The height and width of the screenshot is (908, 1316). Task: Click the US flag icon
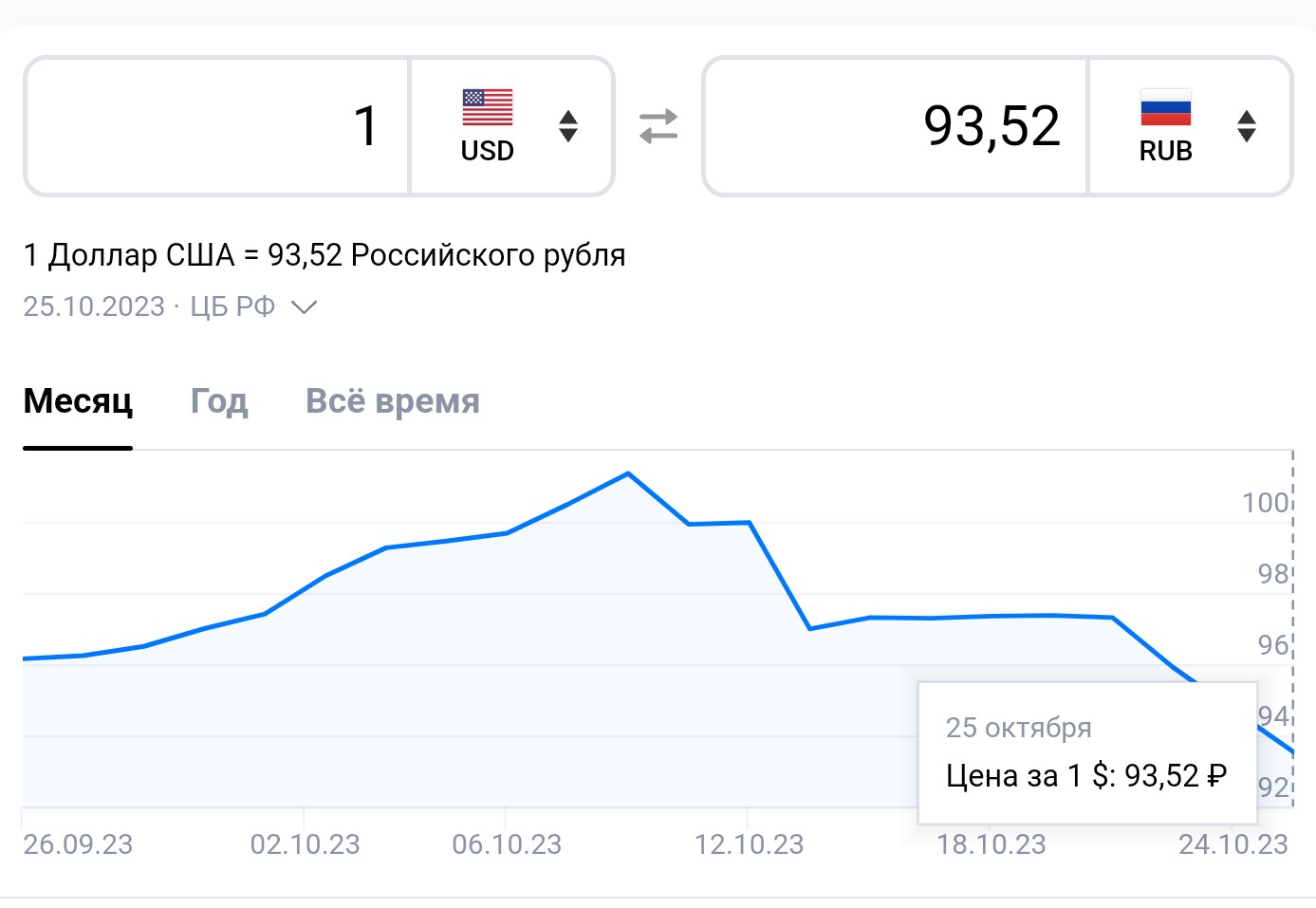(488, 108)
